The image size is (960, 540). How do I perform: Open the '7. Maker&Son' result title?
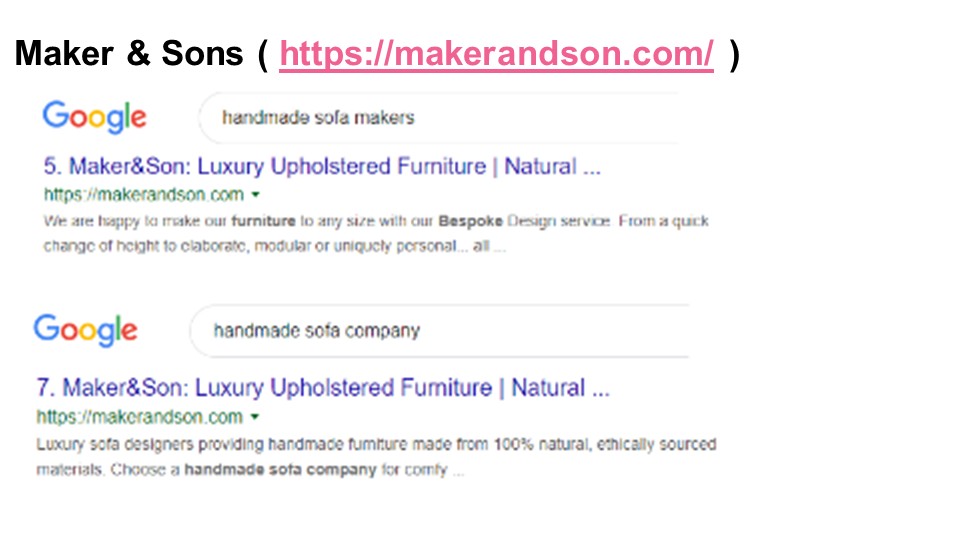coord(323,388)
